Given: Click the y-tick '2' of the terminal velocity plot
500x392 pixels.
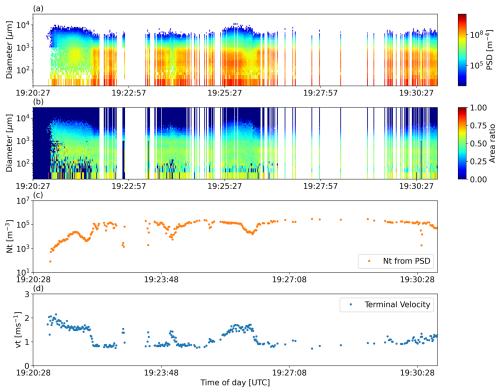Looking at the screenshot, I should pos(27,318).
